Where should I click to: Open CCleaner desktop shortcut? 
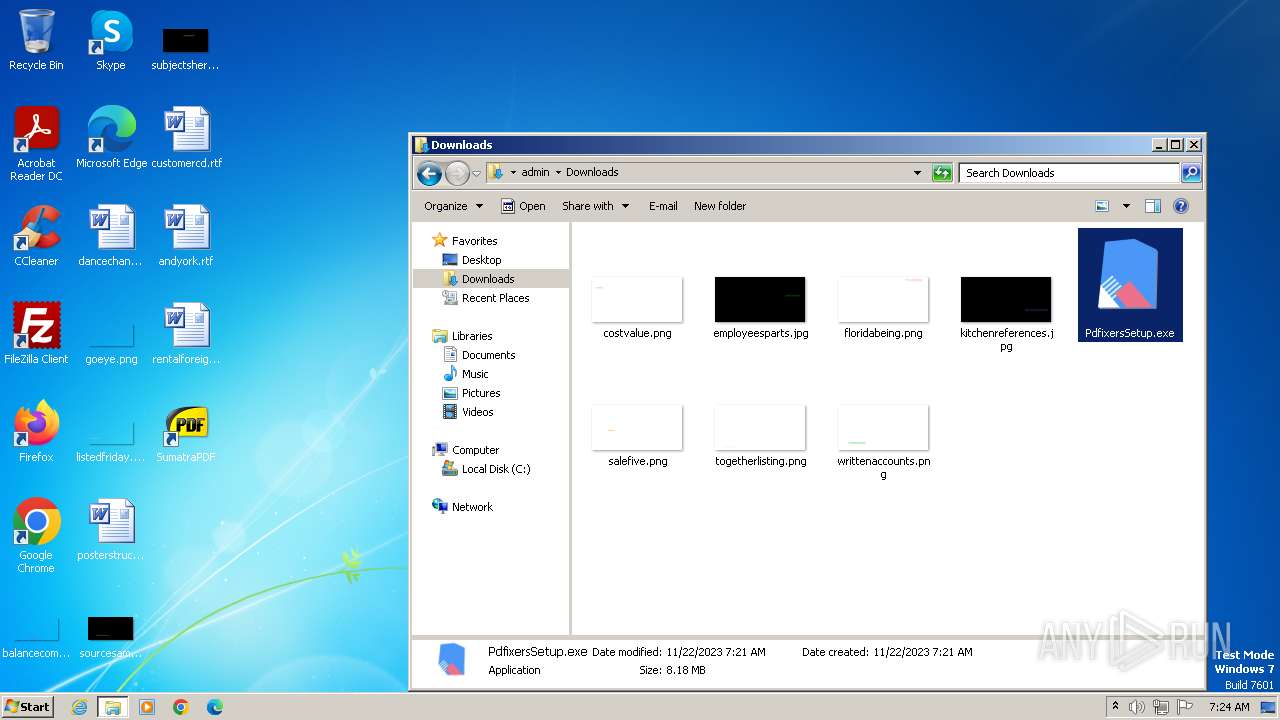(x=36, y=236)
